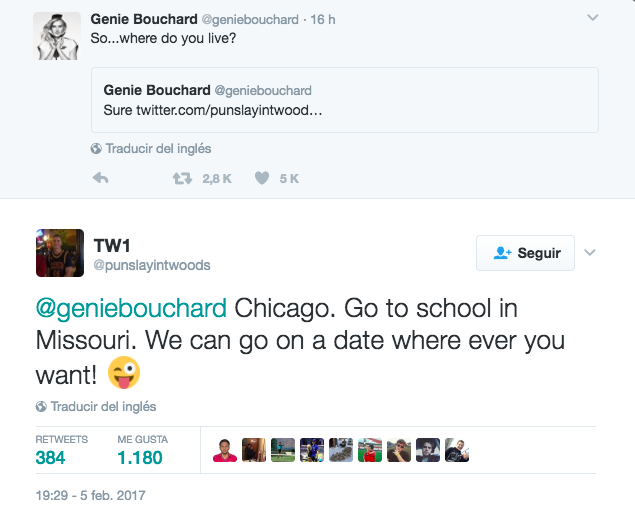Click globe icon beside lower Traducir del inglés
Viewport: 635px width, 515px height.
pos(41,407)
